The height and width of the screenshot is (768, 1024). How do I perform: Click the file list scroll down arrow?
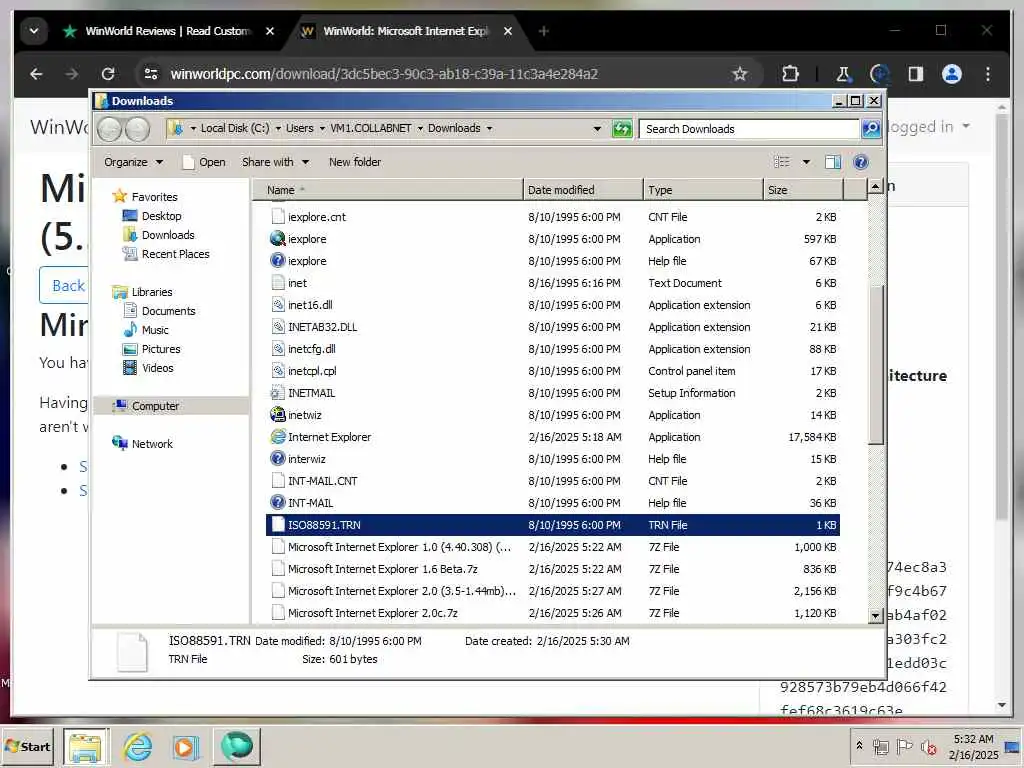coord(875,615)
